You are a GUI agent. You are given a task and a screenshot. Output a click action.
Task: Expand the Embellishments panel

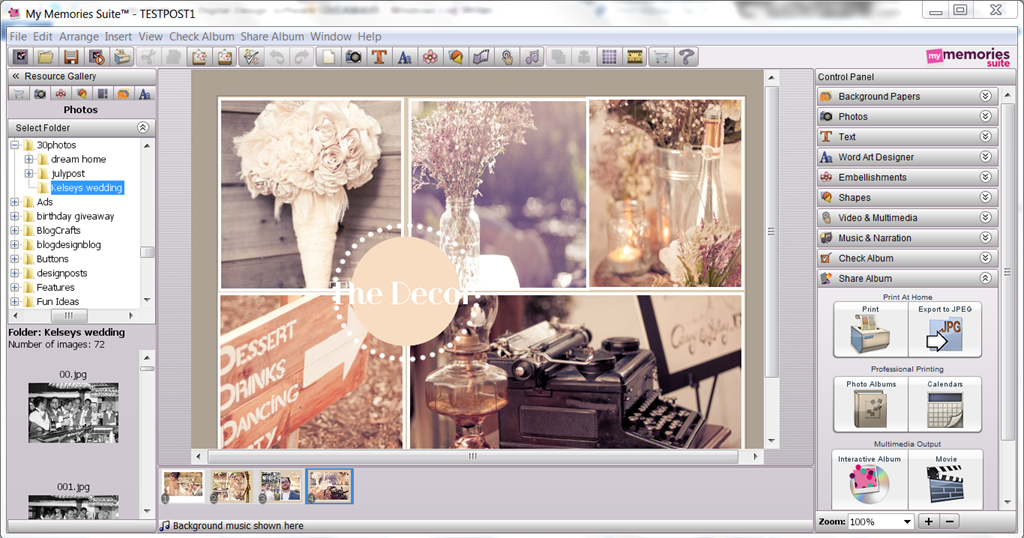click(985, 177)
